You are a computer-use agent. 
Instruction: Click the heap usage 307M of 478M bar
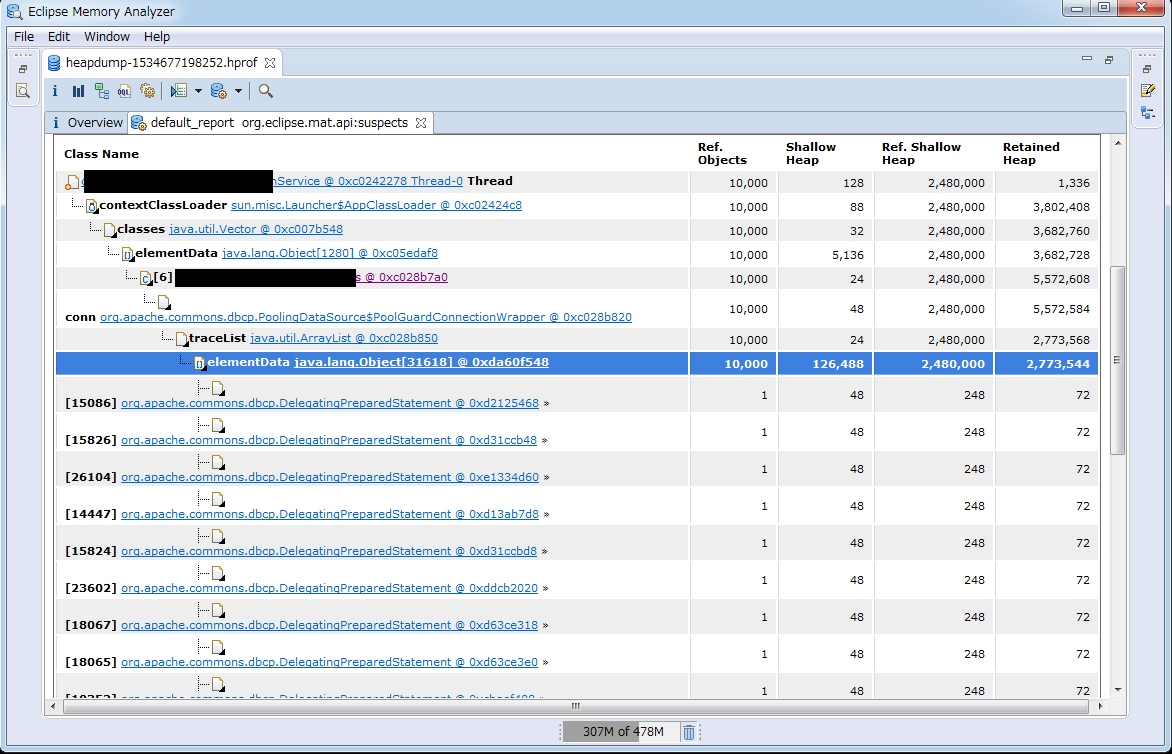[x=621, y=732]
